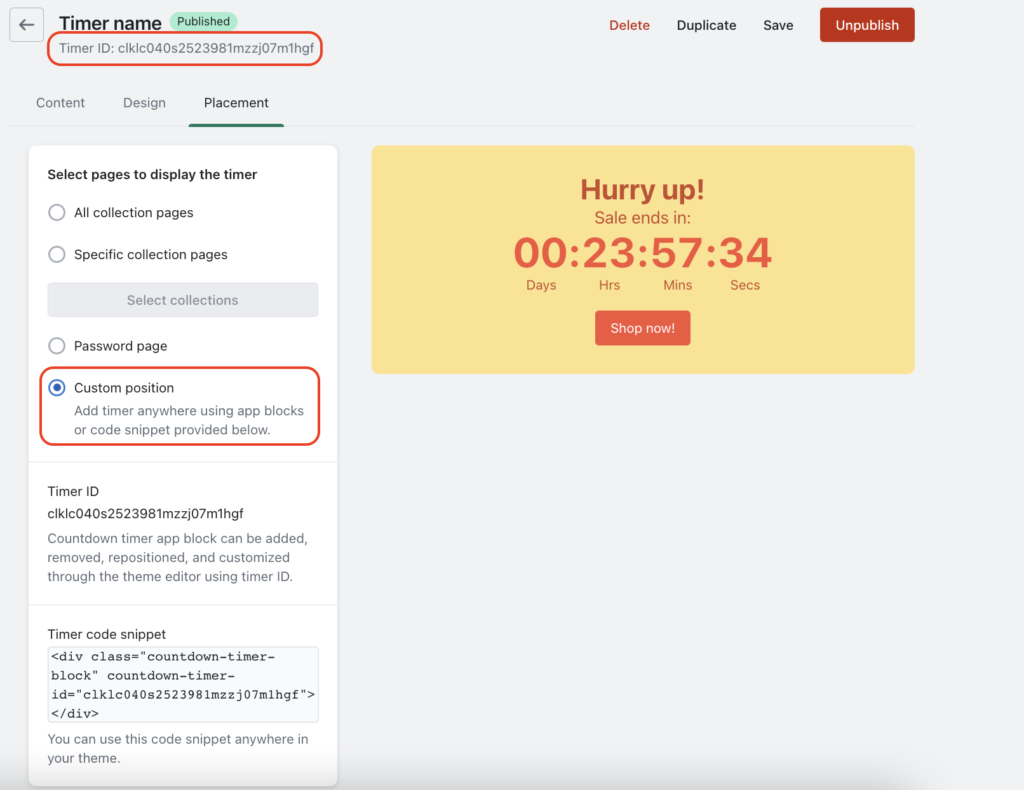Select Specific collection pages radio button

click(x=57, y=255)
